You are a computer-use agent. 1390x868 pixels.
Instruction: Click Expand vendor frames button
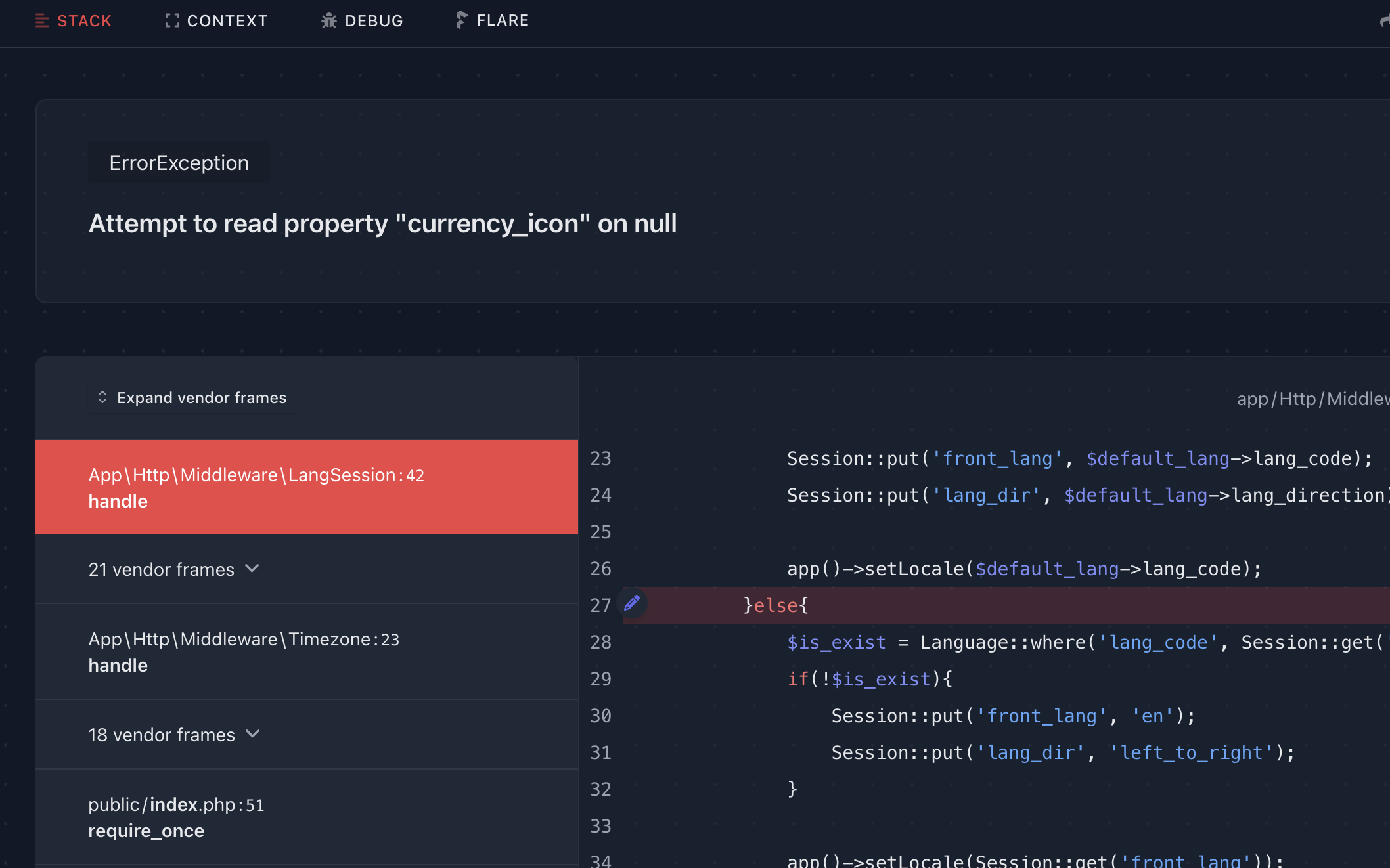(x=192, y=398)
